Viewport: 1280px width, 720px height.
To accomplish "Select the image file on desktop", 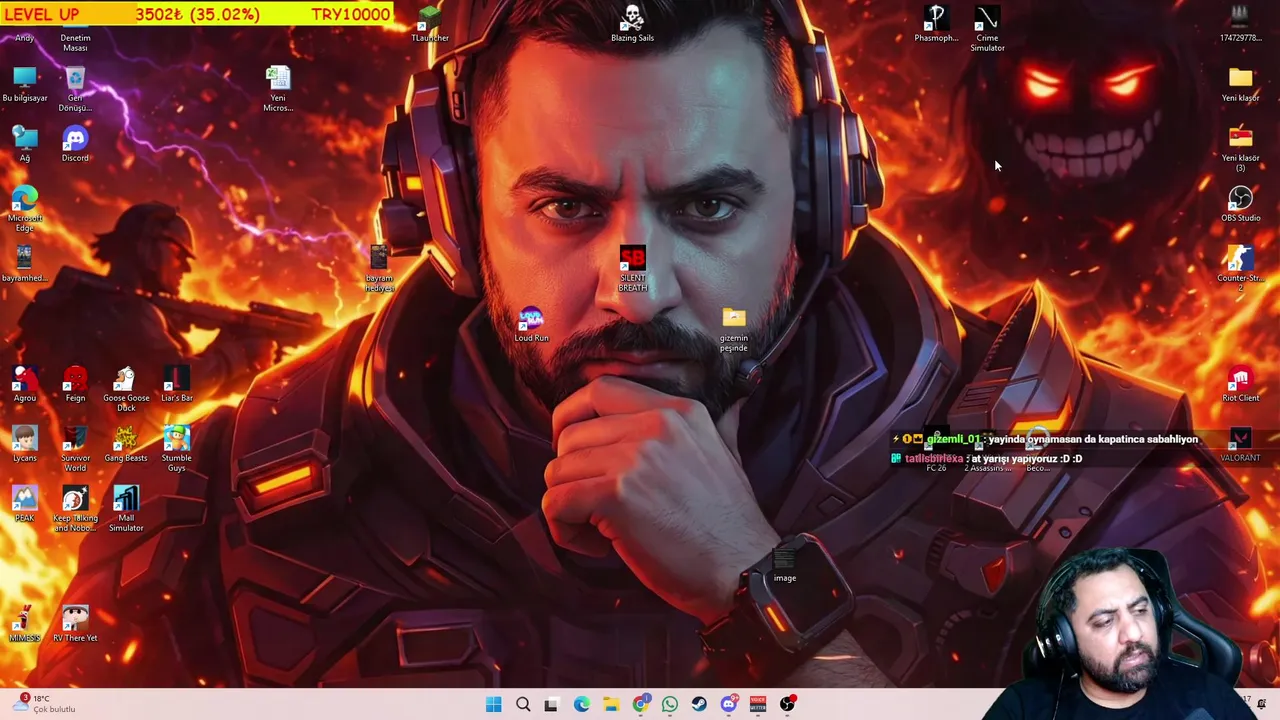I will tap(784, 564).
